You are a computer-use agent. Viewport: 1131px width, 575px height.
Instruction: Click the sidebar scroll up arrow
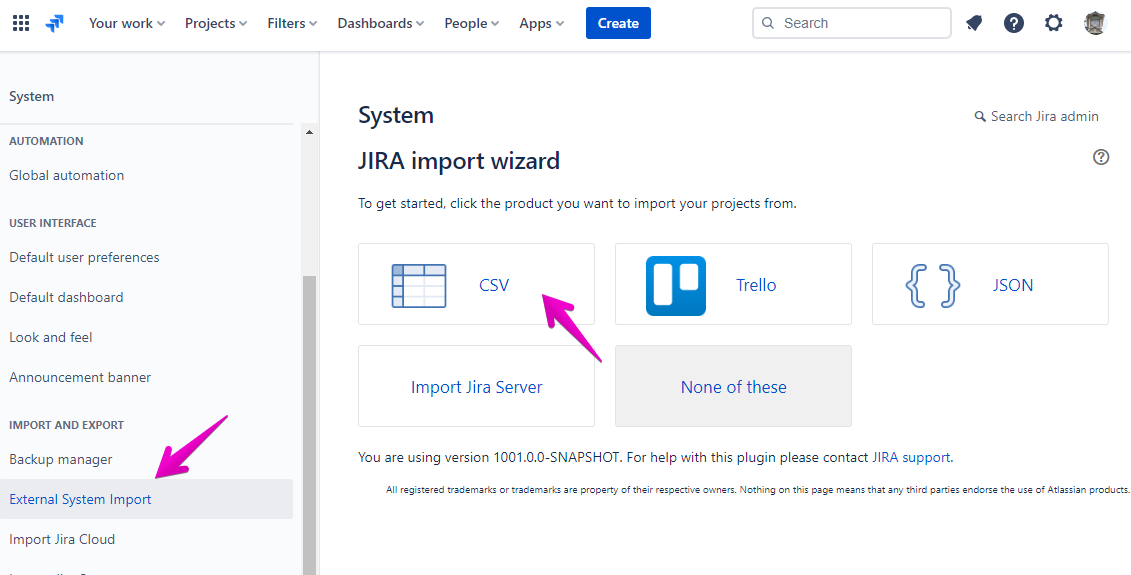click(x=309, y=133)
